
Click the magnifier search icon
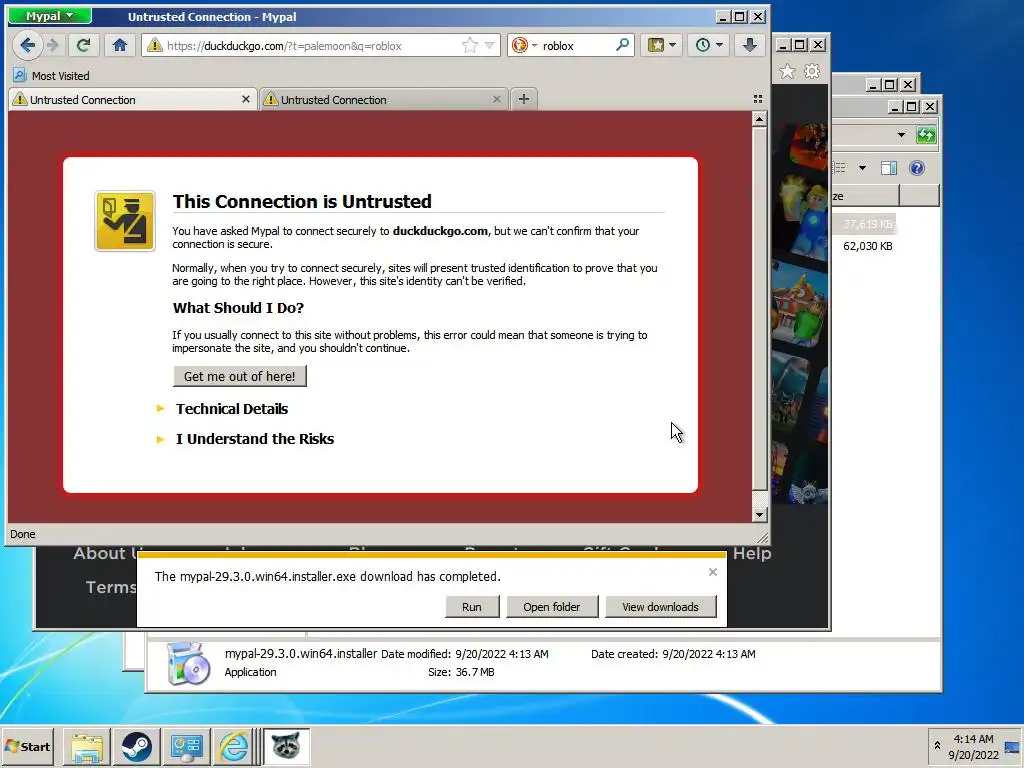pos(622,45)
